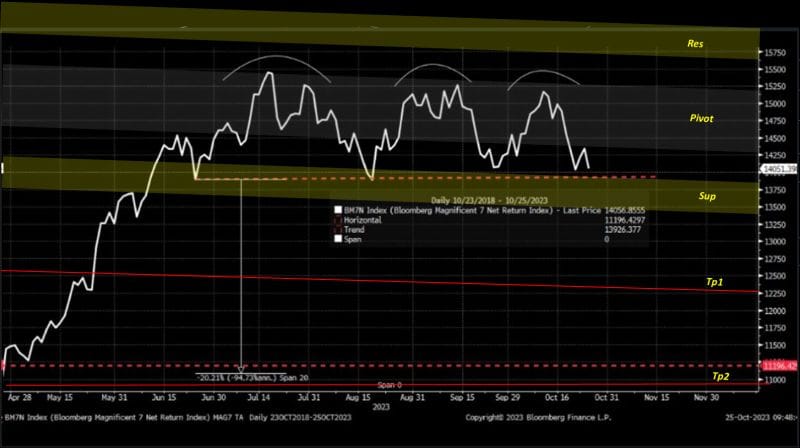Click the 'Aug 15' date axis label
The image size is (800, 448).
(x=358, y=397)
